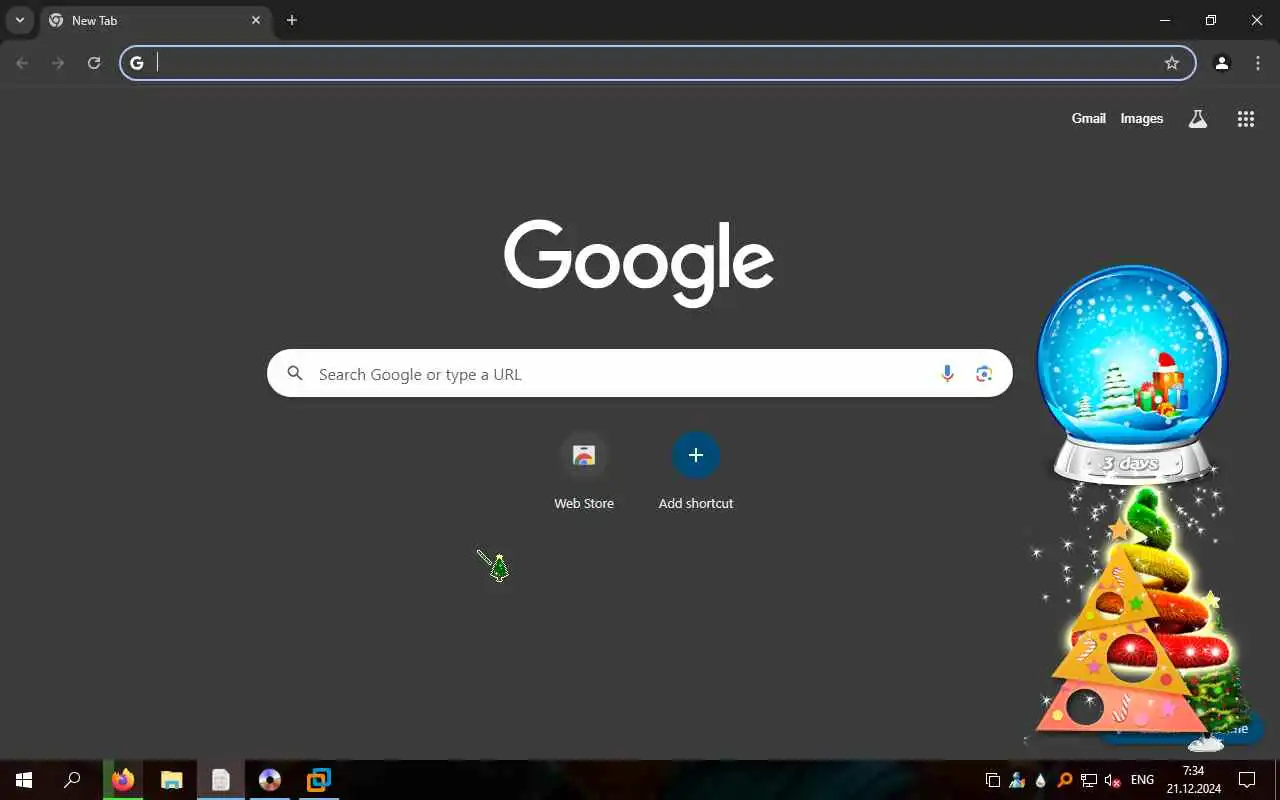Click the Add shortcut button
This screenshot has width=1280, height=800.
point(696,471)
